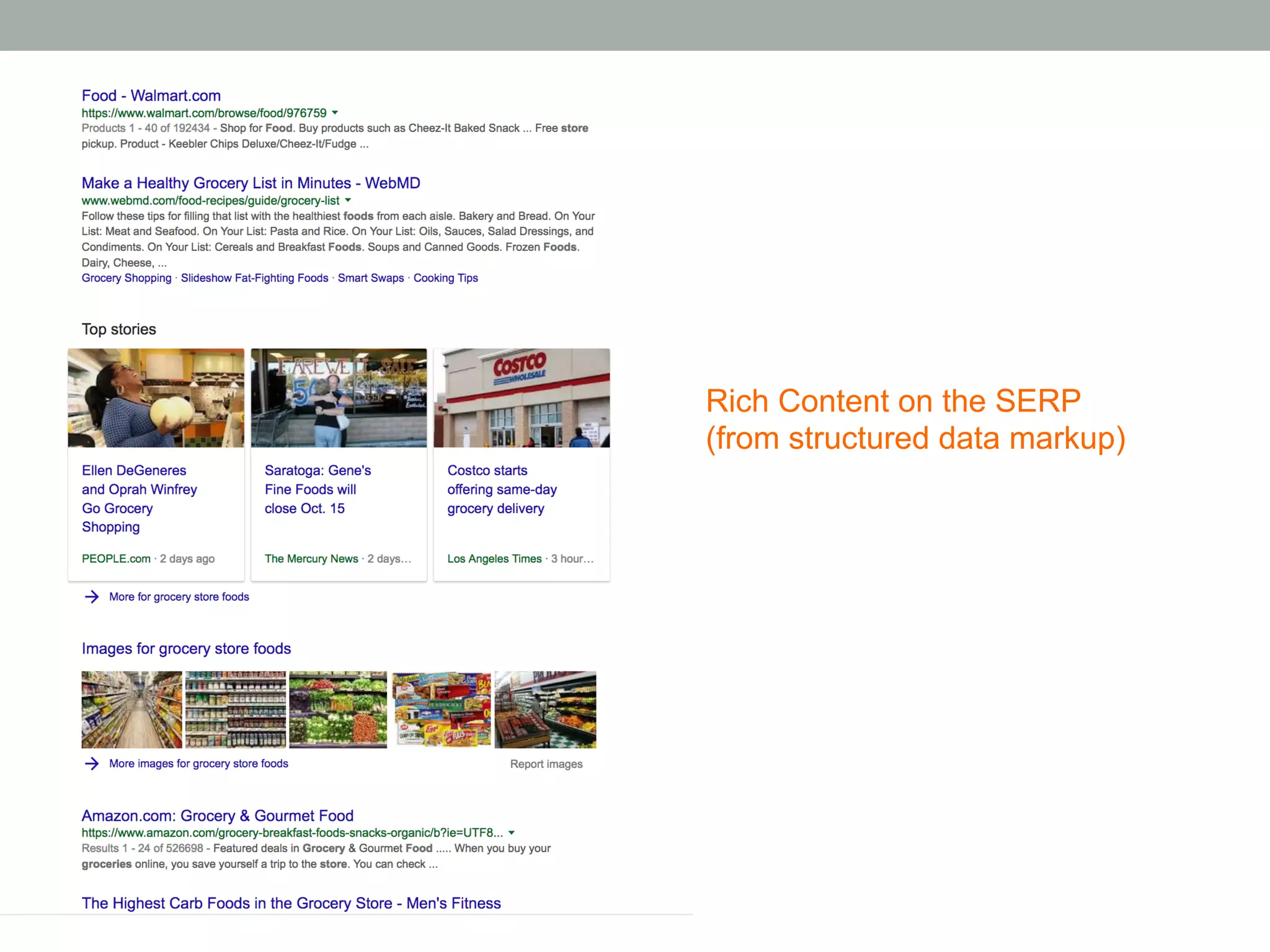The width and height of the screenshot is (1270, 952).
Task: Open the Food - Walmart.com result
Action: 151,95
